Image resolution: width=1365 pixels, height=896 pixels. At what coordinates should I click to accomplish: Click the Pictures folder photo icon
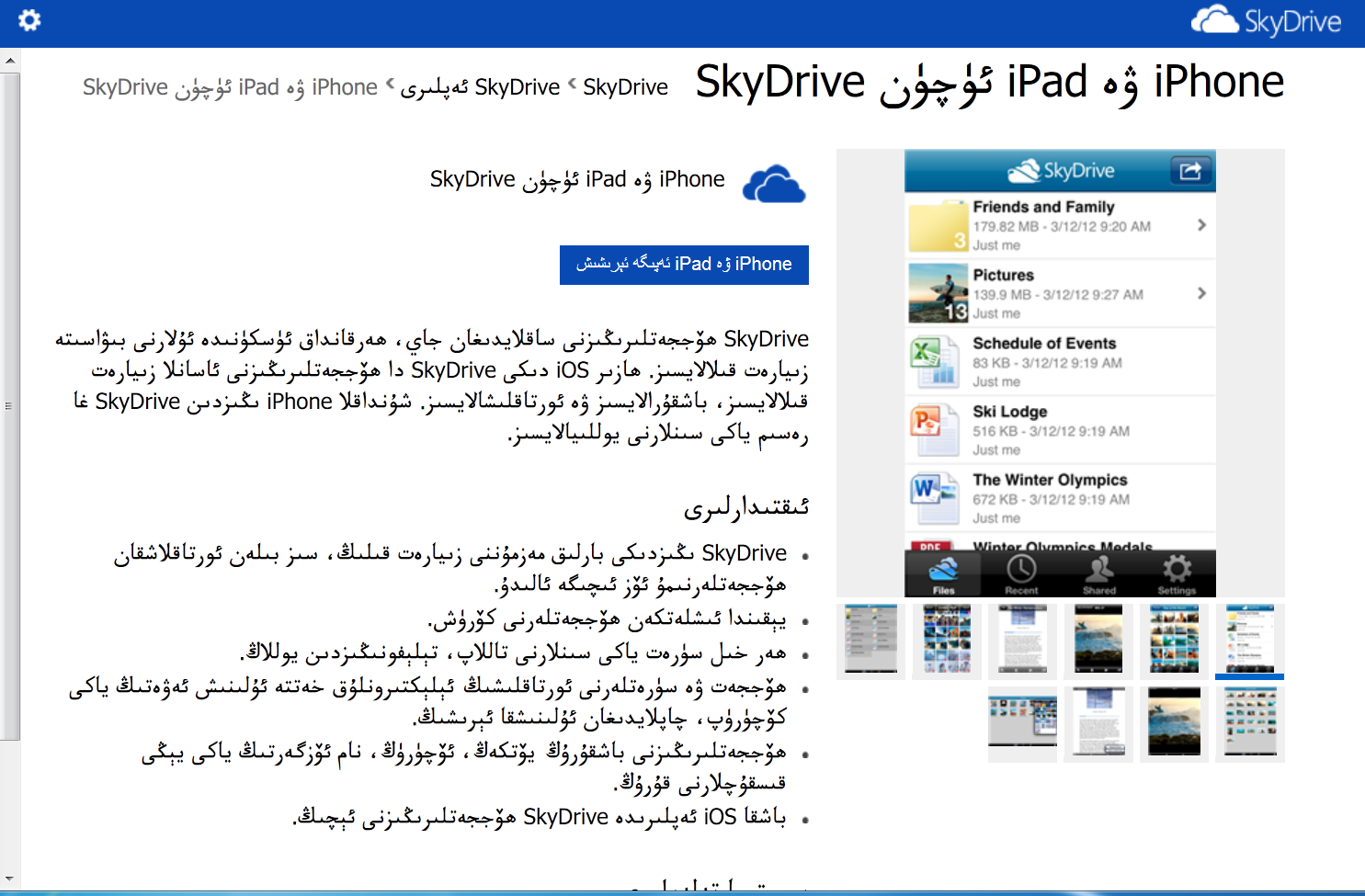click(x=938, y=293)
